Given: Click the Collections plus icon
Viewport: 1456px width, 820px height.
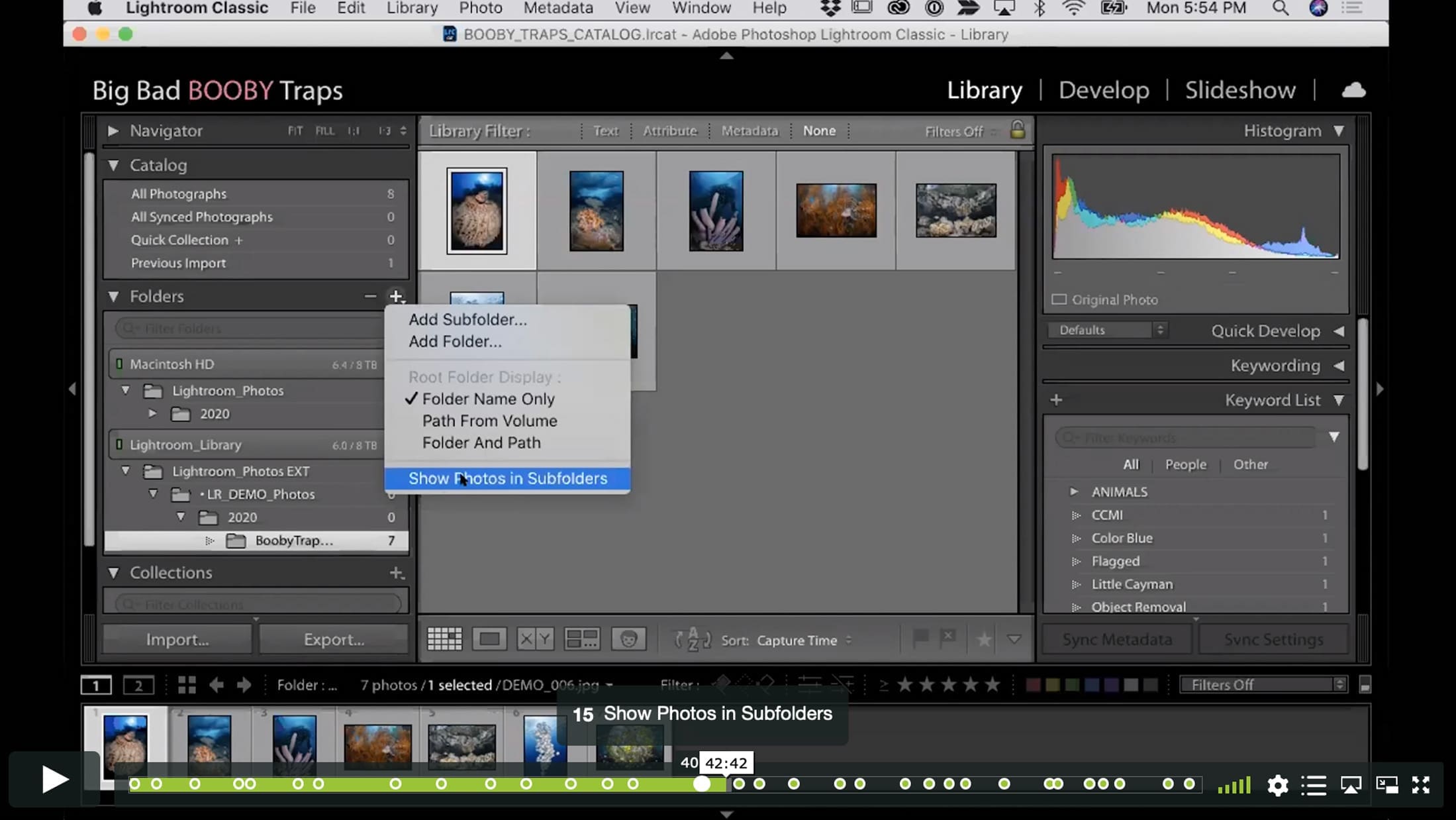Looking at the screenshot, I should point(396,573).
